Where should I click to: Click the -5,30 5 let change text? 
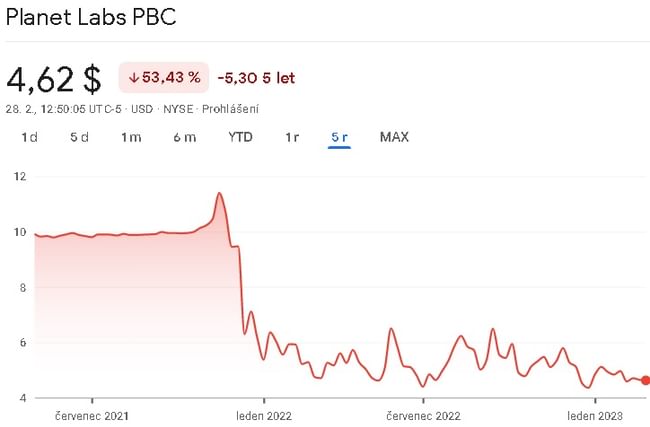[x=258, y=78]
